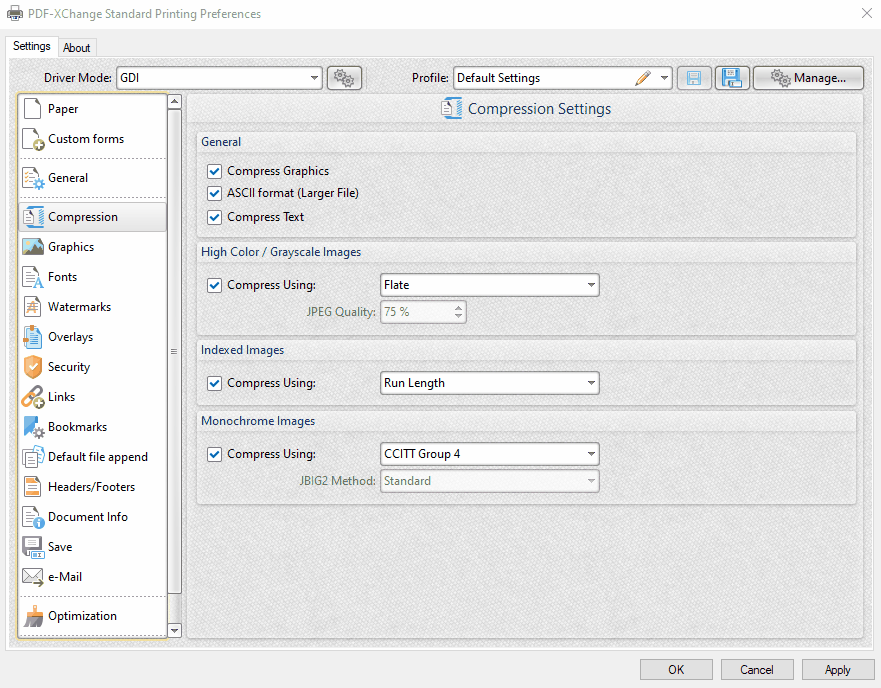
Task: Click the save profile as icon
Action: 732,78
